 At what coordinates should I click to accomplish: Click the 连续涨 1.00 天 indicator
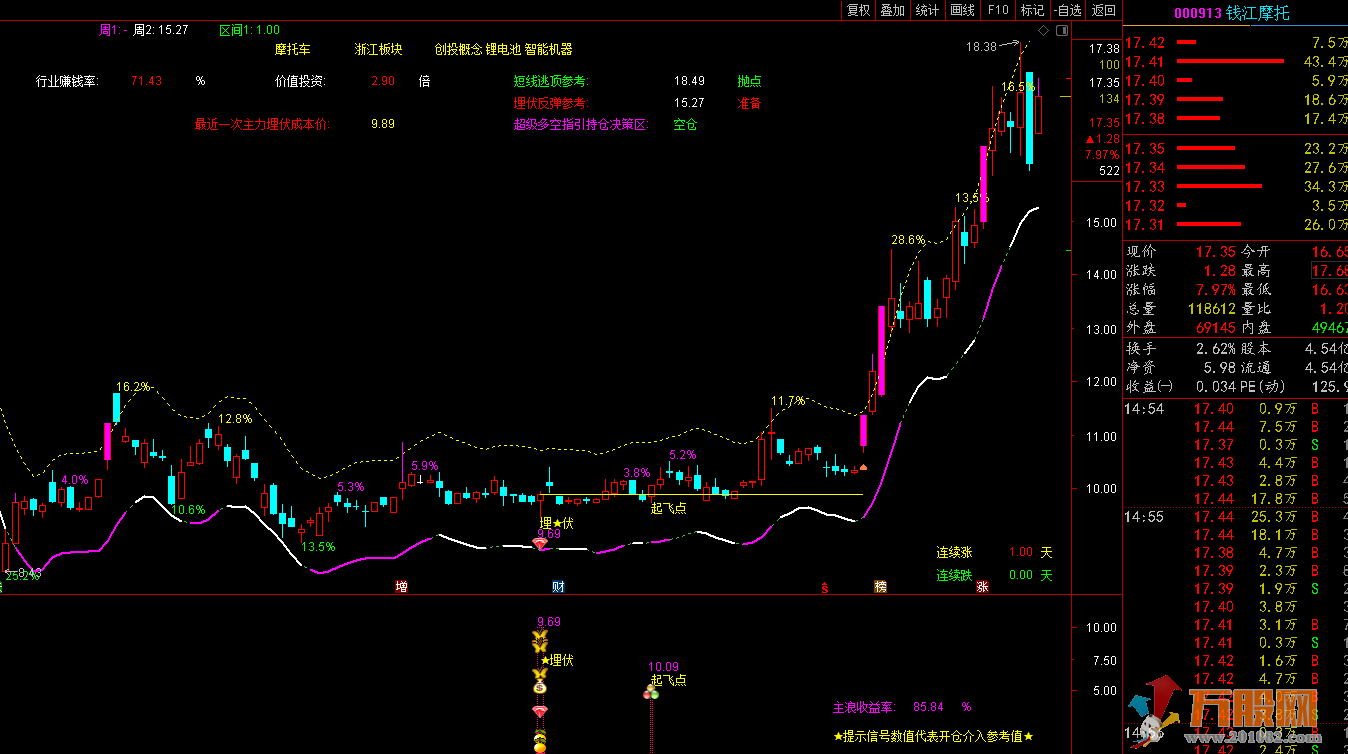(x=994, y=552)
